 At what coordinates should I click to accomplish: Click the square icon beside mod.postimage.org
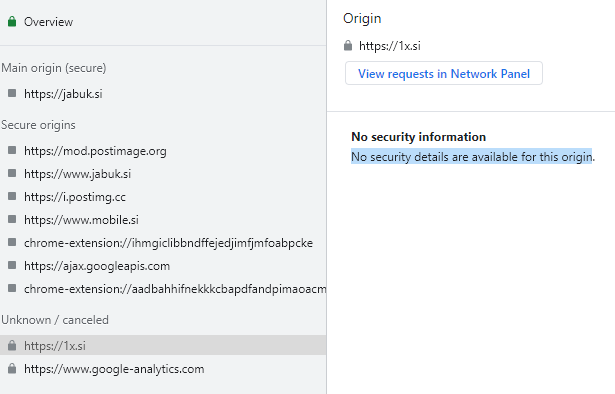point(12,150)
